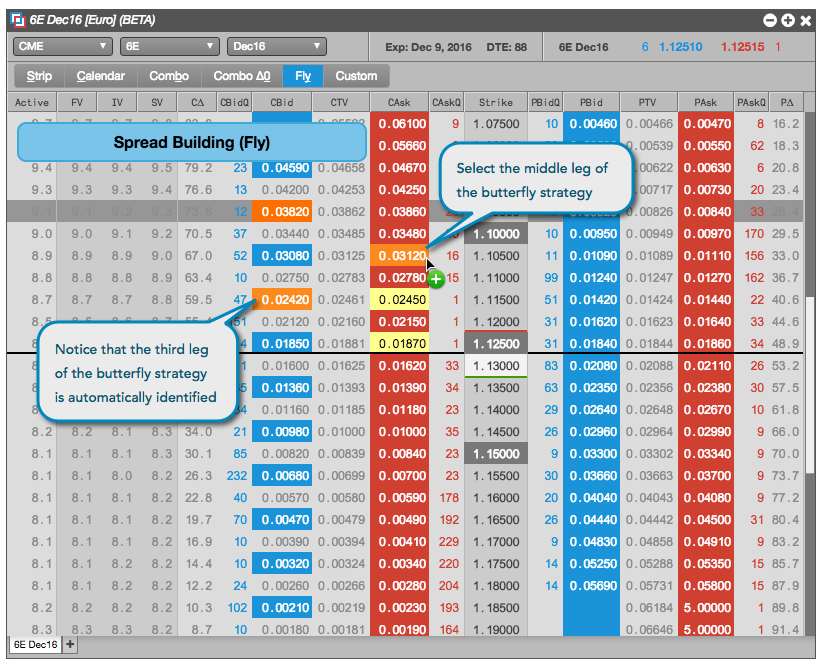The width and height of the screenshot is (822, 669).
Task: Open the CME exchange dropdown
Action: click(62, 46)
